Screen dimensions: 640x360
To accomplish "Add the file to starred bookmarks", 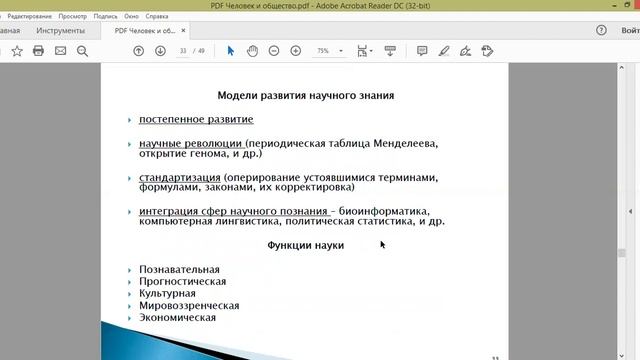I will (x=17, y=51).
